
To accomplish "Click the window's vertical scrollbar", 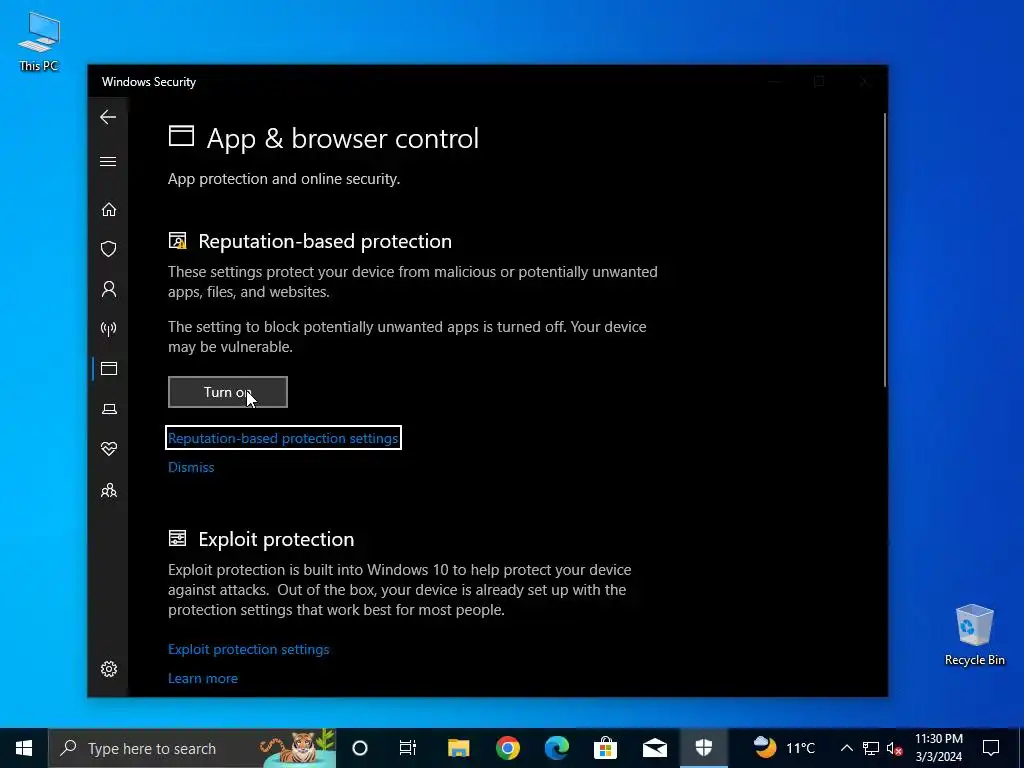I will [x=885, y=249].
